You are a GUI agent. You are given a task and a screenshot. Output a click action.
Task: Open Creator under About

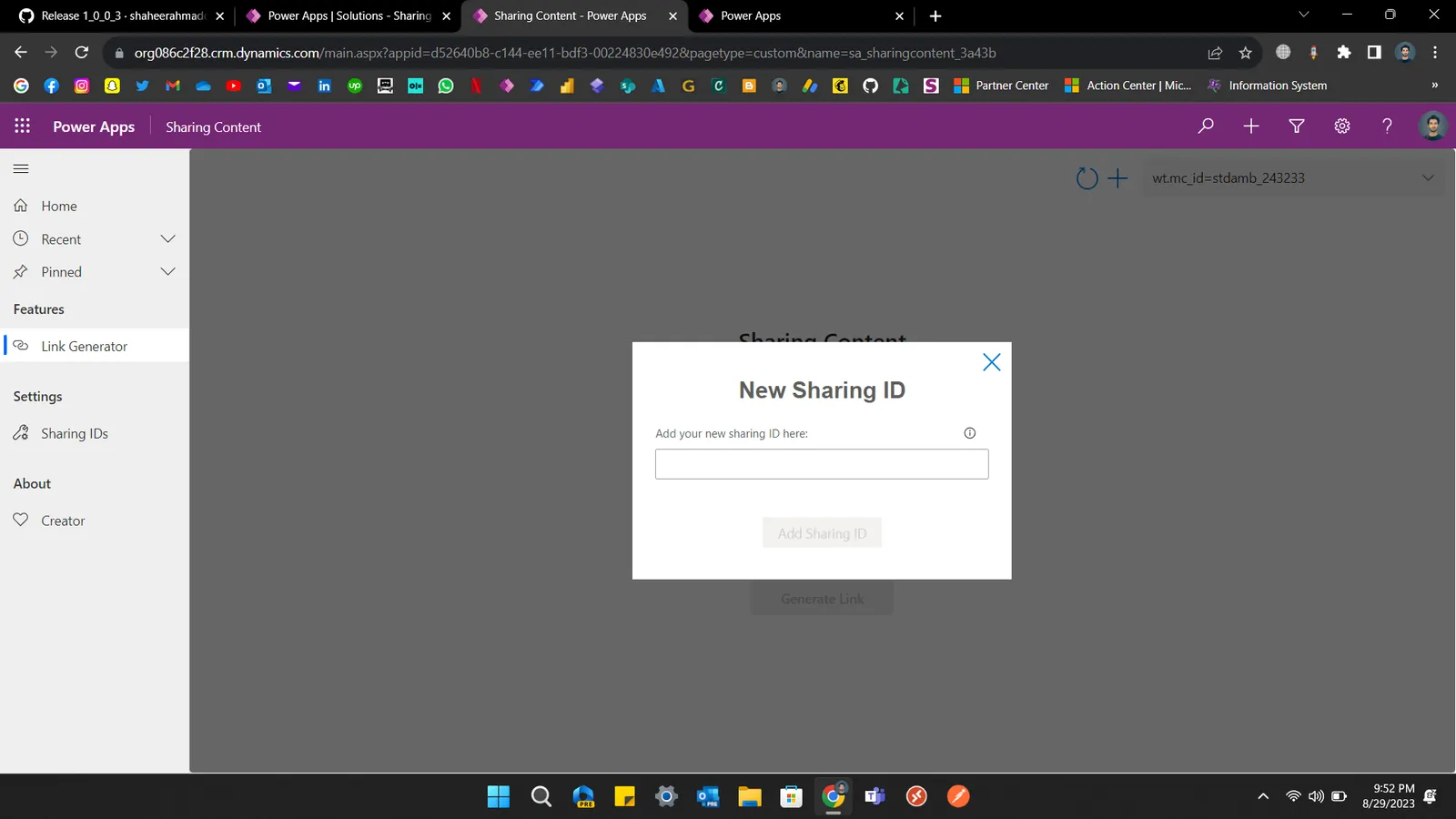click(x=63, y=521)
